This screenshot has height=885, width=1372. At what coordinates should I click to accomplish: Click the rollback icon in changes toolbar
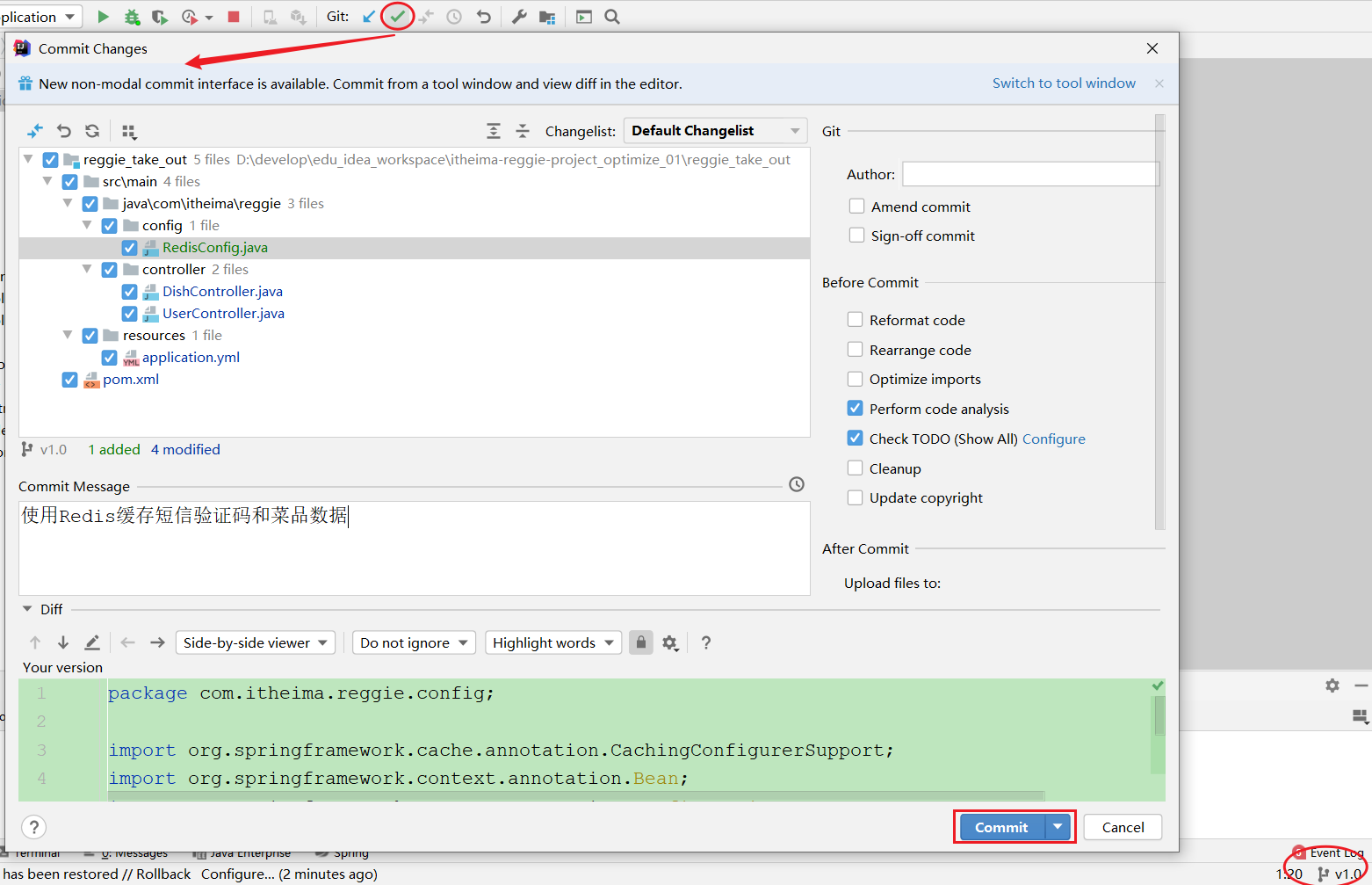pos(64,131)
